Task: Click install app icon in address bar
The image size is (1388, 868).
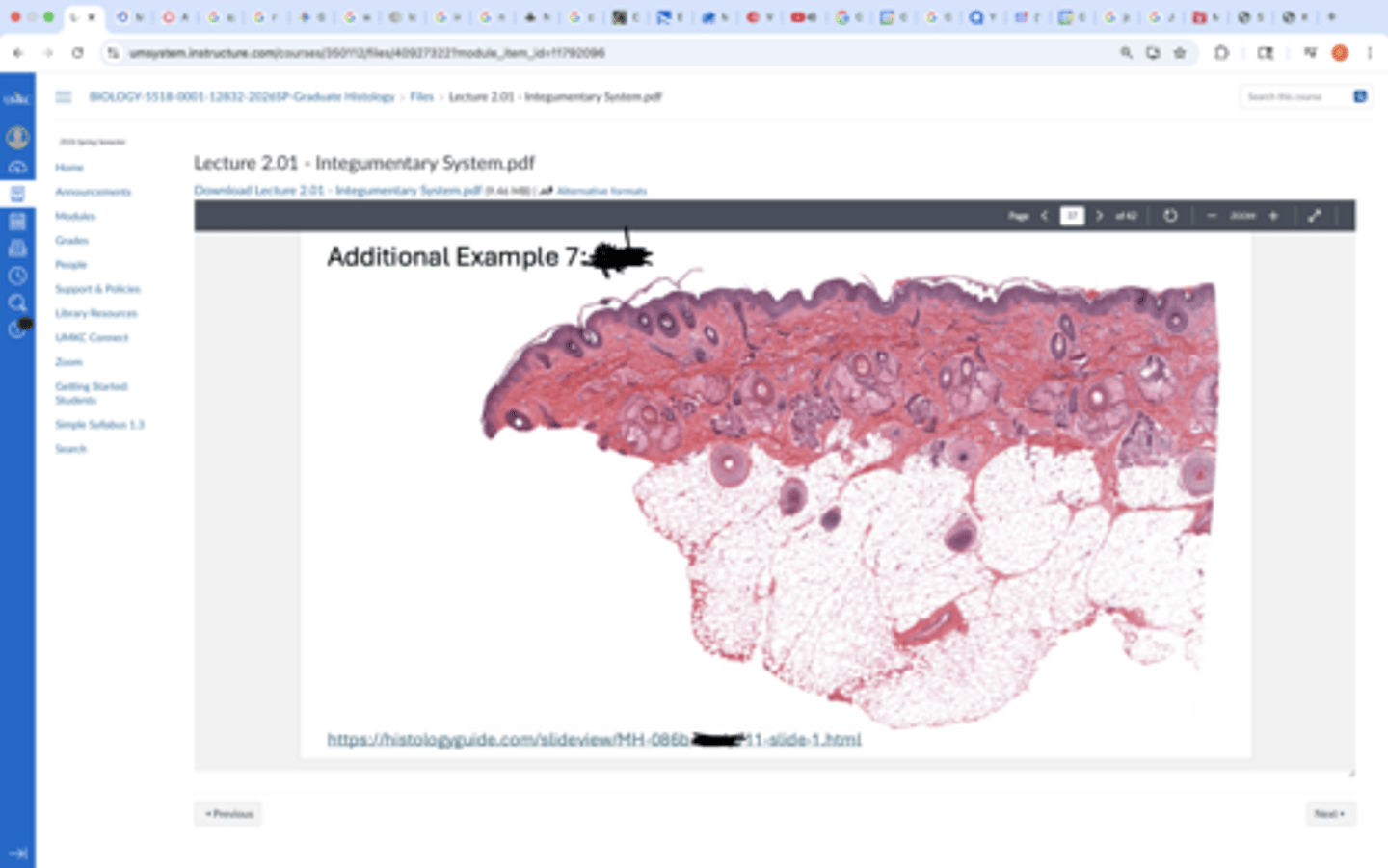Action: click(1153, 53)
